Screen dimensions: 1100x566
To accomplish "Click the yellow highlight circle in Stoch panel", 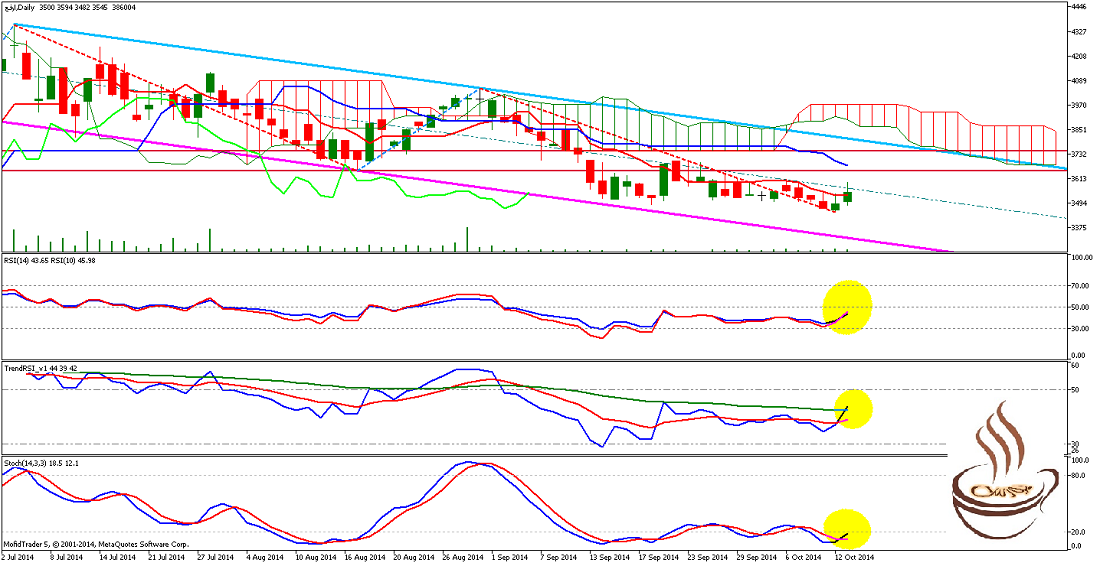I will pyautogui.click(x=846, y=530).
